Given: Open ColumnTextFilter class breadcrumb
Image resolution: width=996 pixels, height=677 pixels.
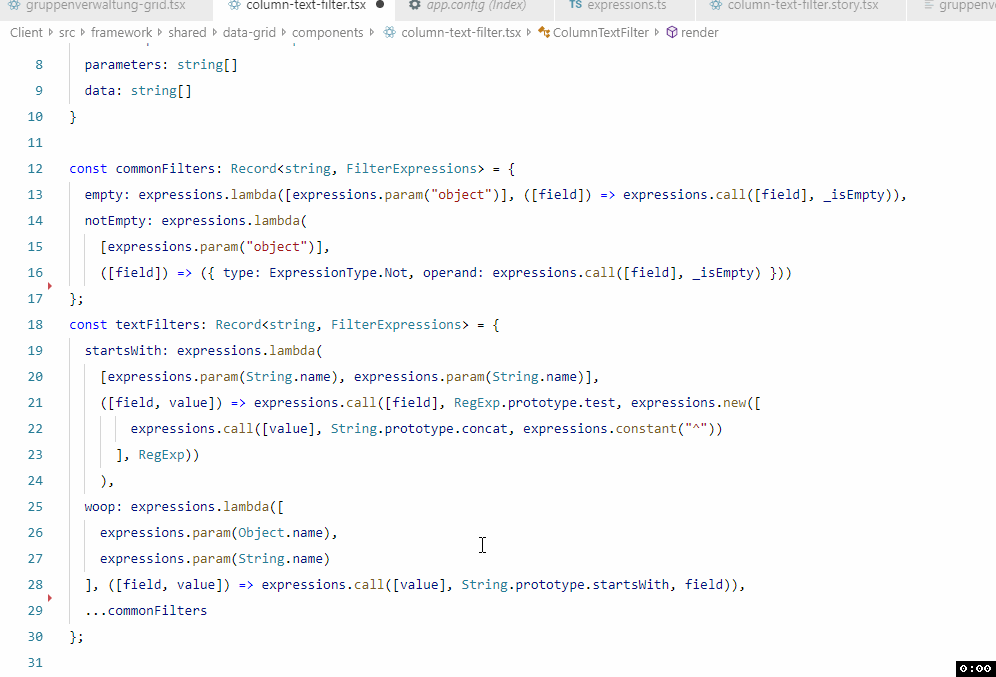Looking at the screenshot, I should click(601, 32).
